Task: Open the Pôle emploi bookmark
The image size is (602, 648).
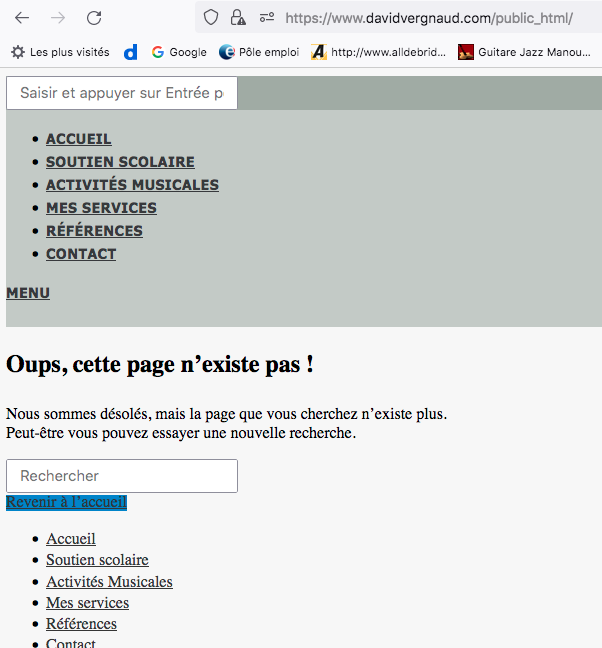Action: pos(258,52)
